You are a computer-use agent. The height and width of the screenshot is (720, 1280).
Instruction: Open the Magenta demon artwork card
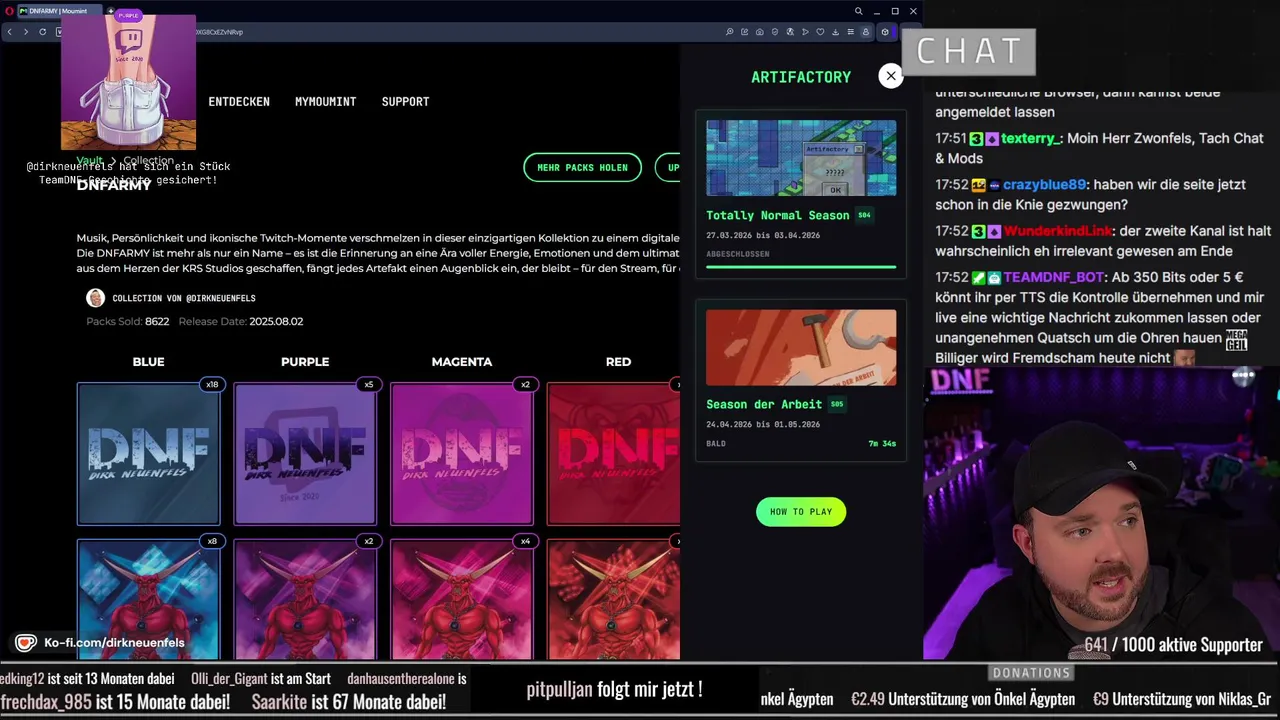462,600
